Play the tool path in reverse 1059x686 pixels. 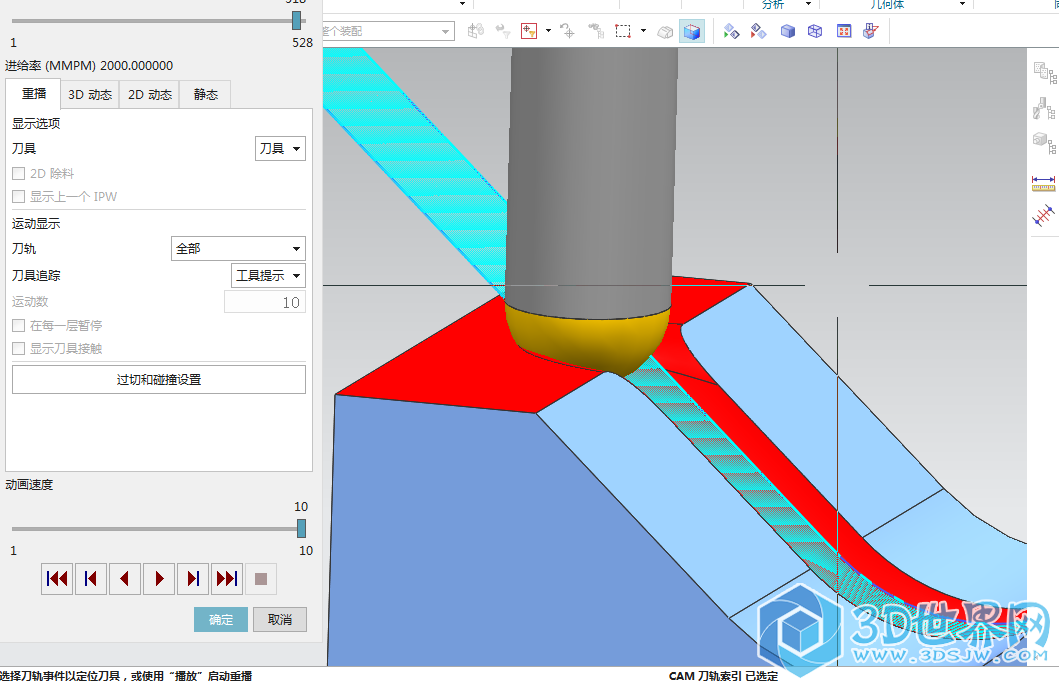124,579
